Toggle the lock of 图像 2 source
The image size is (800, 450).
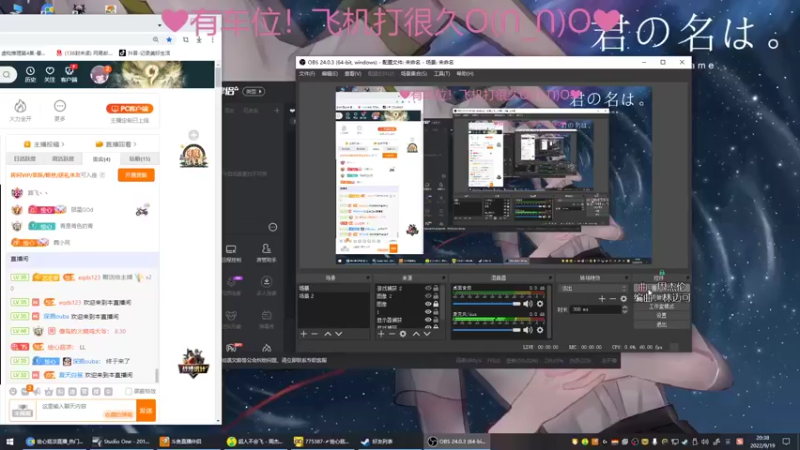[x=436, y=296]
